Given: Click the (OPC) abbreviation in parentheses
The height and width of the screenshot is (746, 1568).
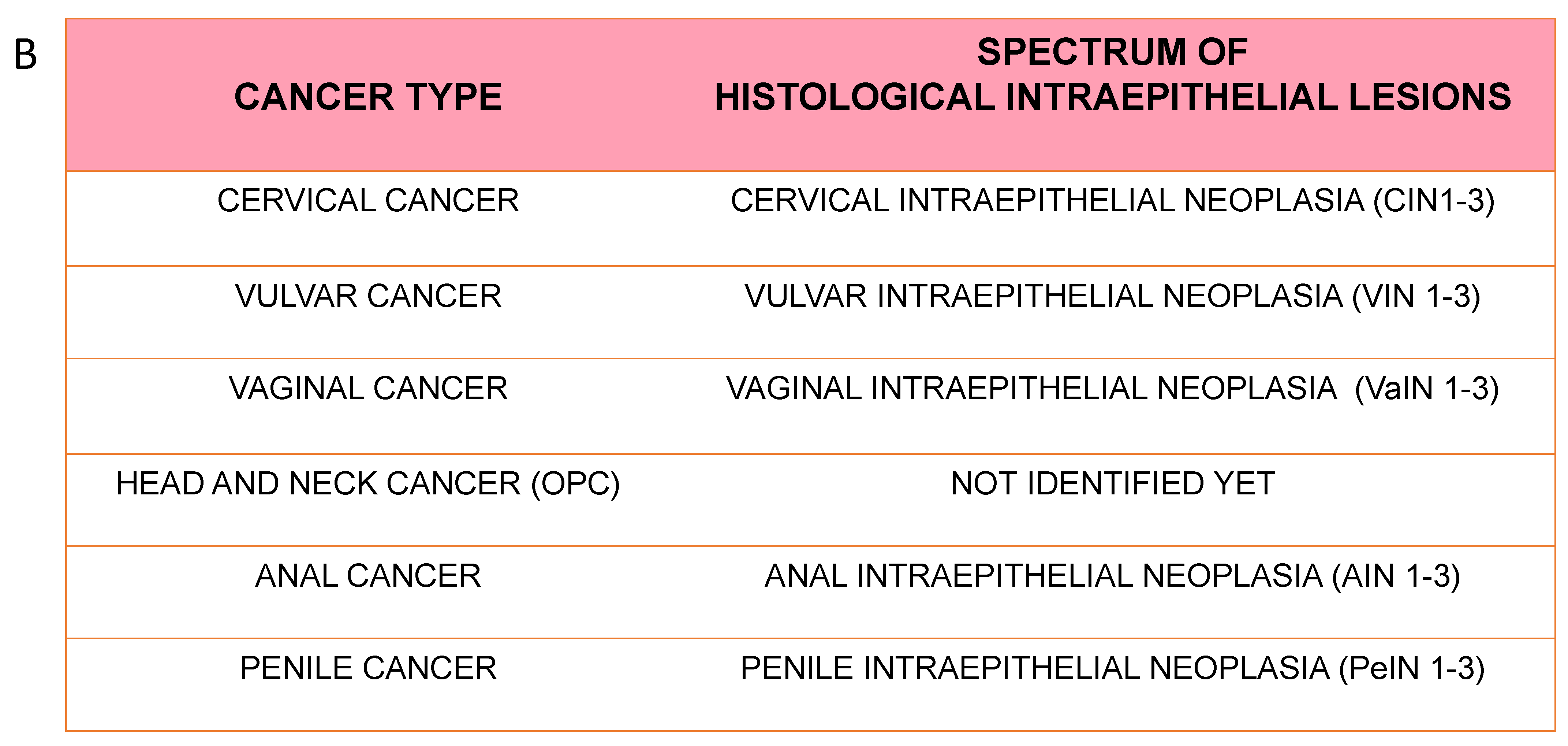Looking at the screenshot, I should click(575, 483).
